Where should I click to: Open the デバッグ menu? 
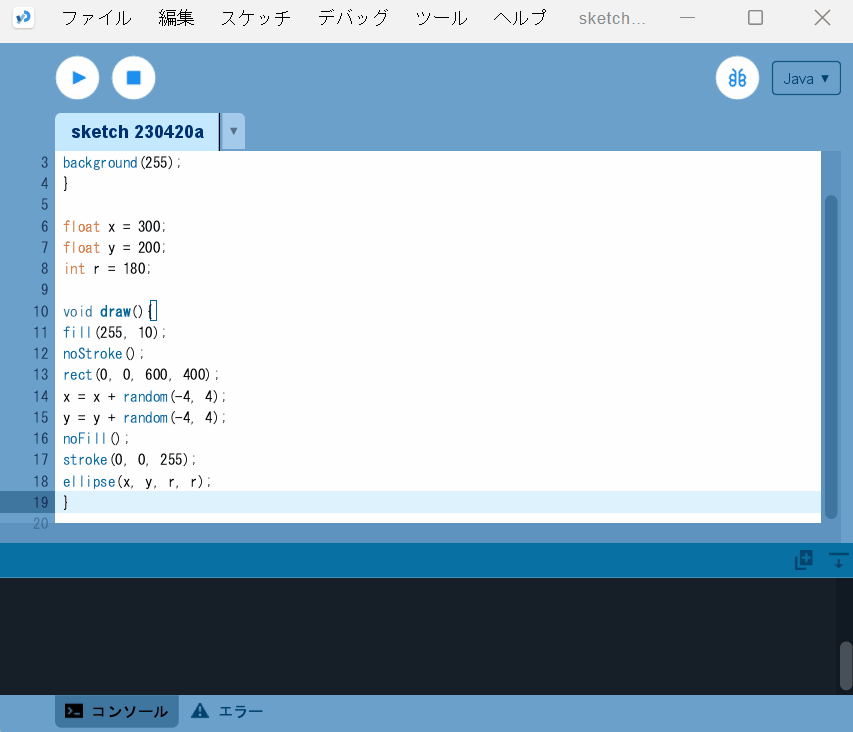352,18
